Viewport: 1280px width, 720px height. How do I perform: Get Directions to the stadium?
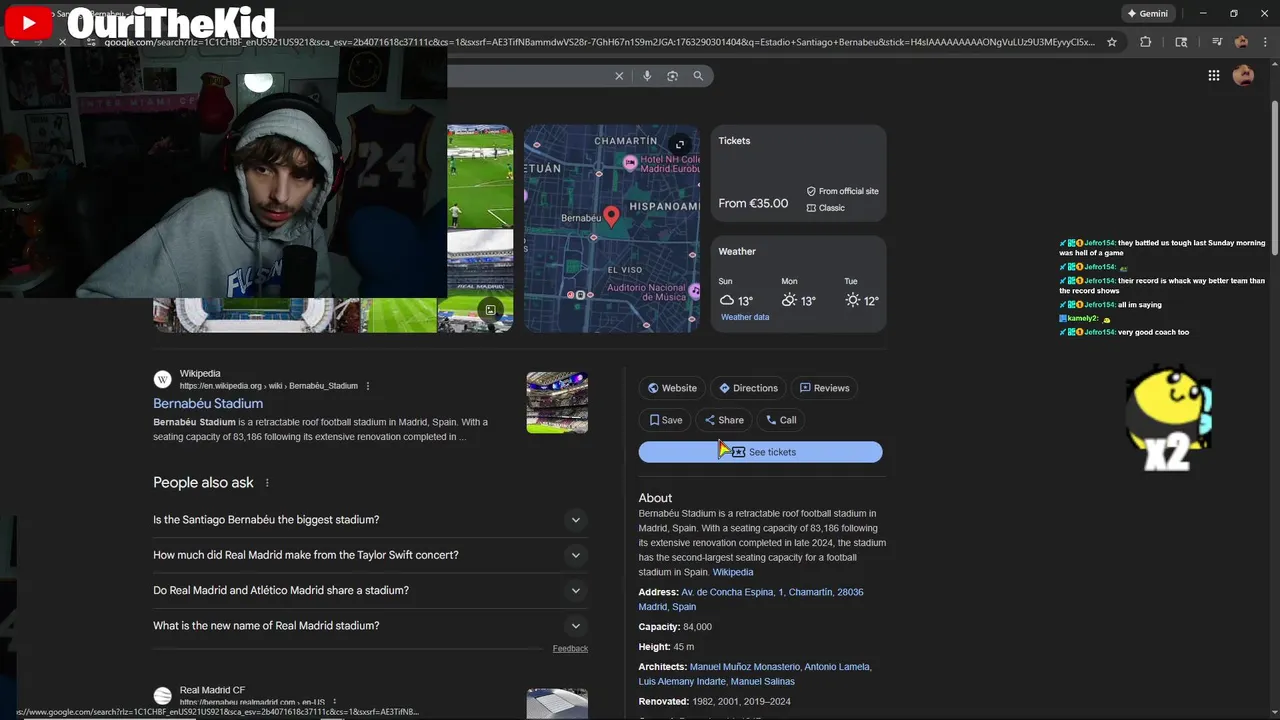[748, 388]
